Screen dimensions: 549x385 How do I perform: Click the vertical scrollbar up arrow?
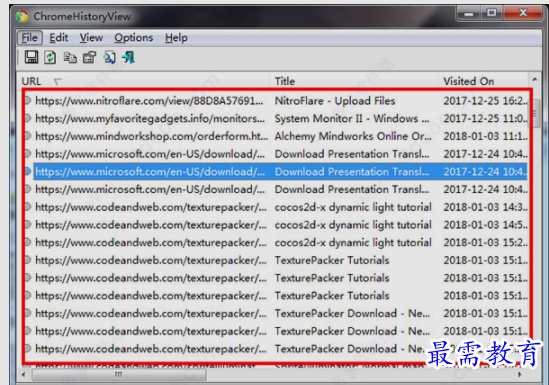click(535, 80)
